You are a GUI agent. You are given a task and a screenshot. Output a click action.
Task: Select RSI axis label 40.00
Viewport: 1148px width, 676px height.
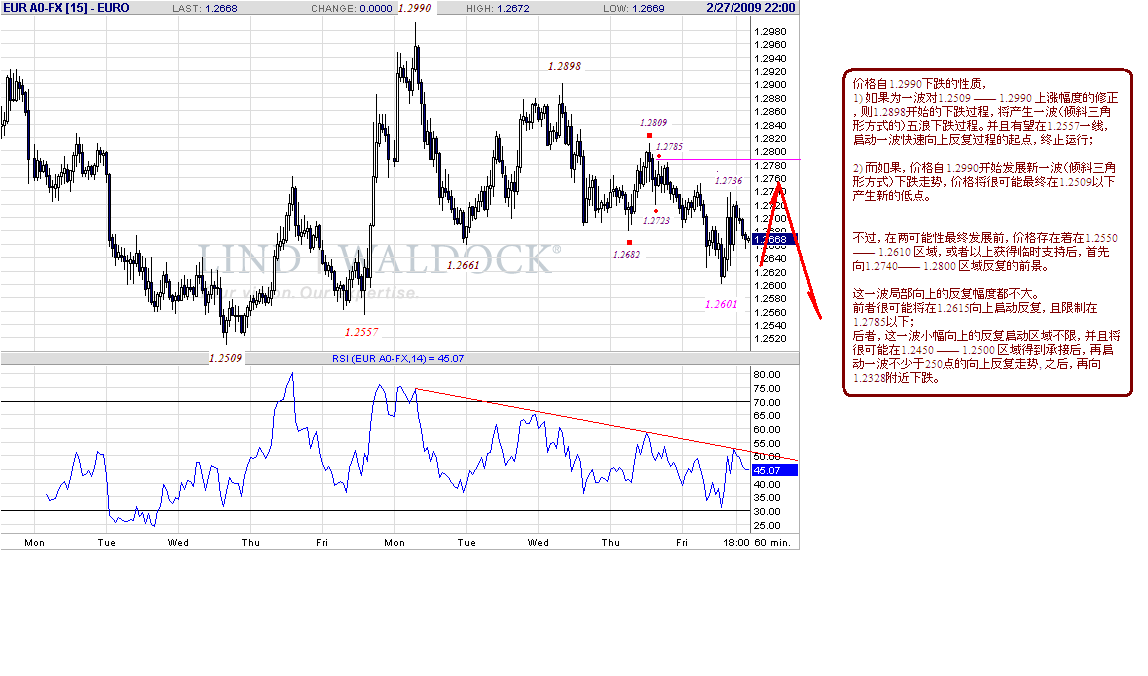click(767, 485)
